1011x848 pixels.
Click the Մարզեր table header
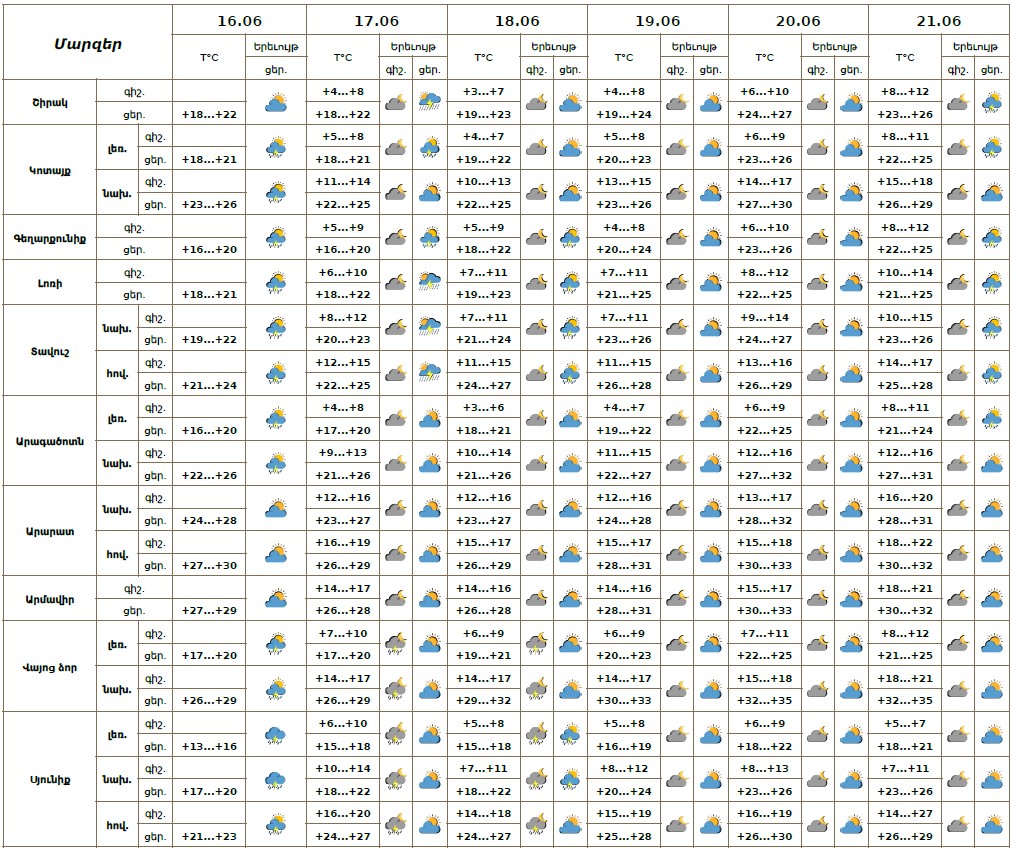[87, 43]
